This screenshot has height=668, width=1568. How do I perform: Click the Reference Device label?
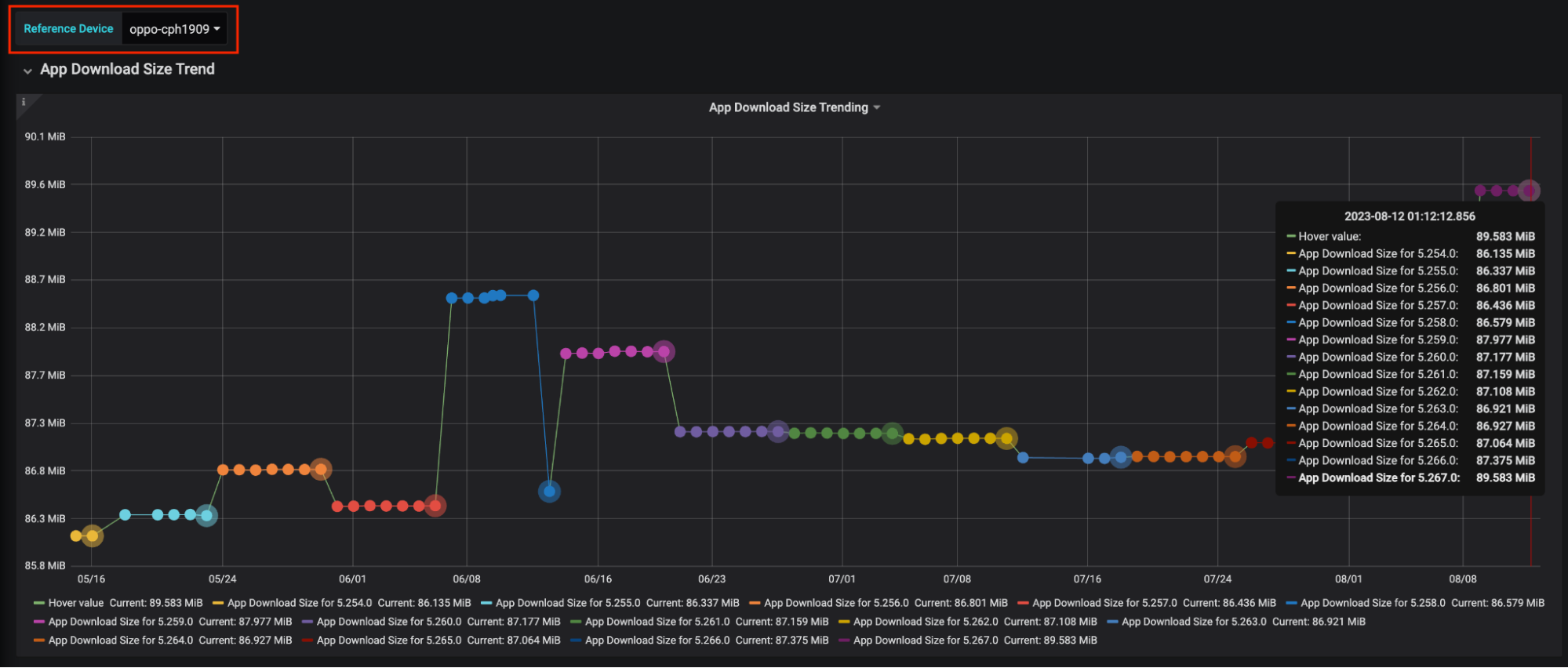coord(68,29)
